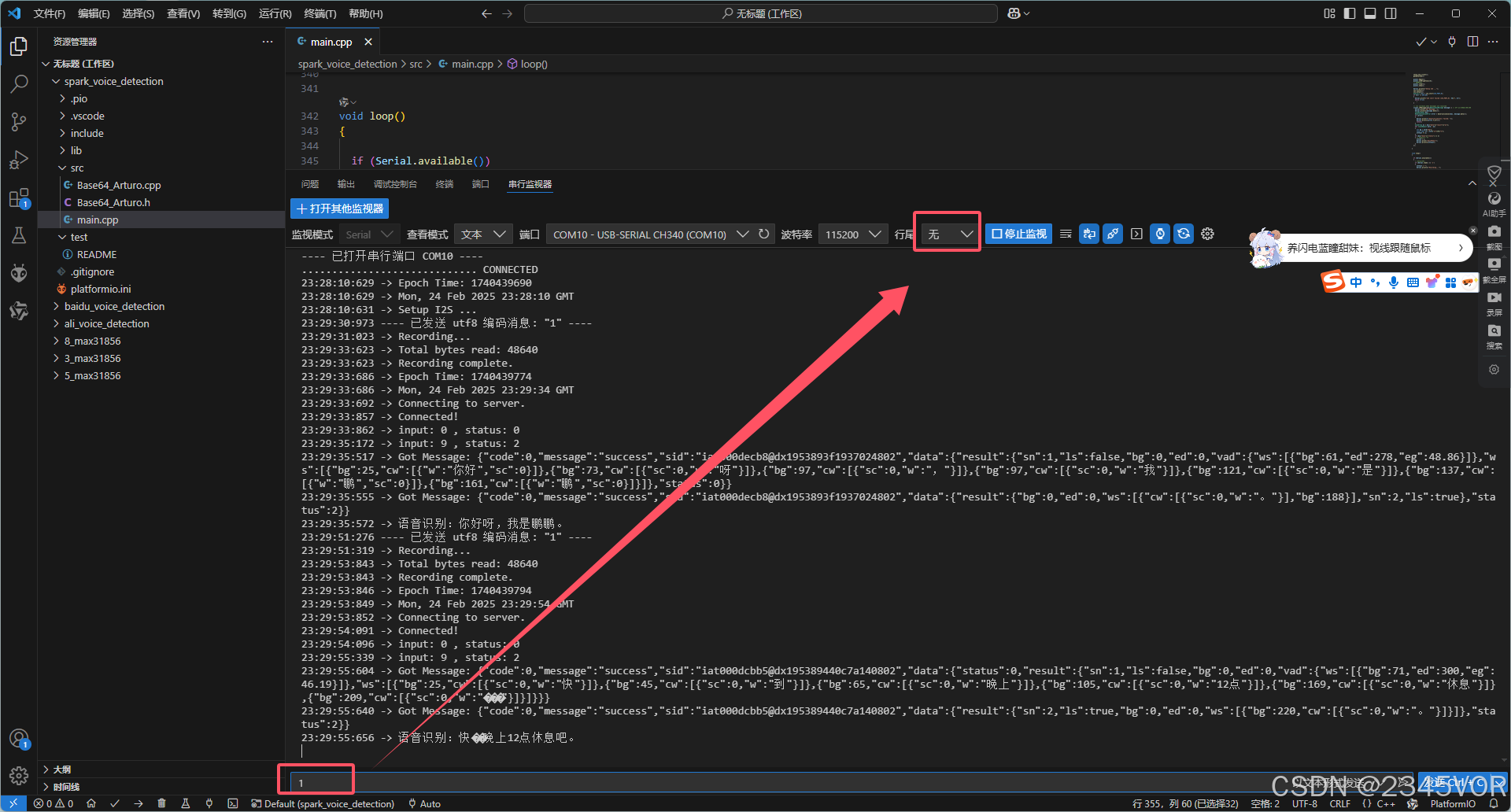Click the title bar search box
This screenshot has height=812, width=1511.
tap(760, 13)
